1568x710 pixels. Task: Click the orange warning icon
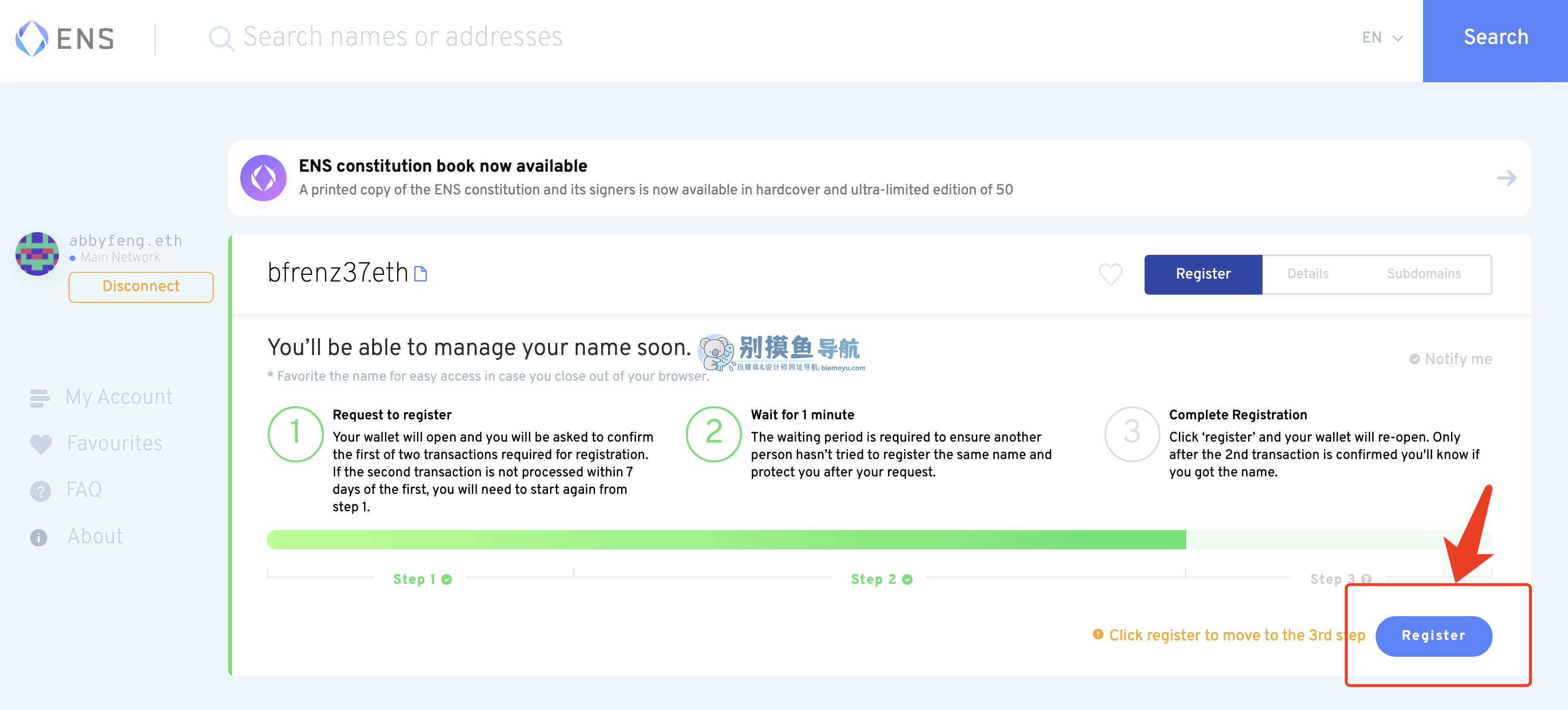click(1098, 635)
